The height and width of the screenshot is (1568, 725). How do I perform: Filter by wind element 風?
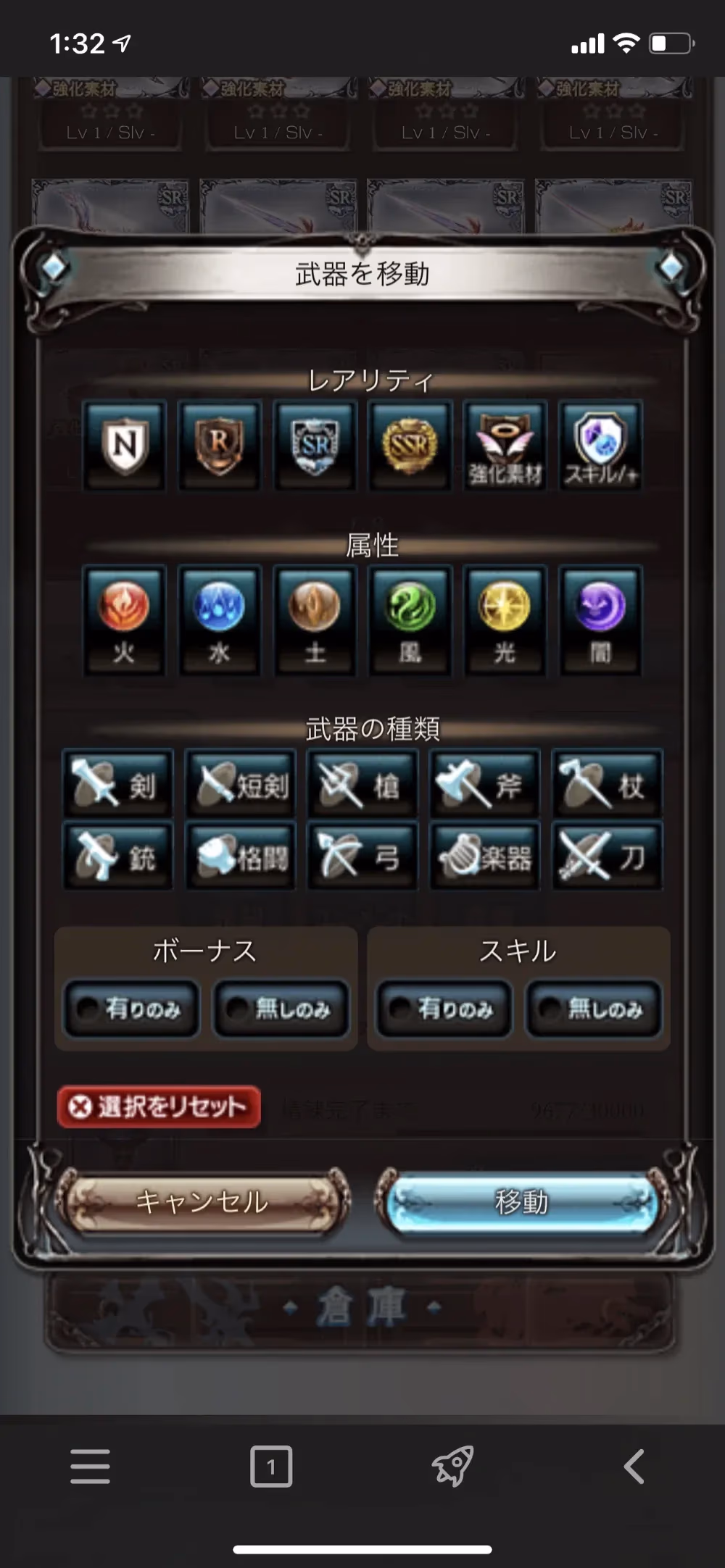410,620
